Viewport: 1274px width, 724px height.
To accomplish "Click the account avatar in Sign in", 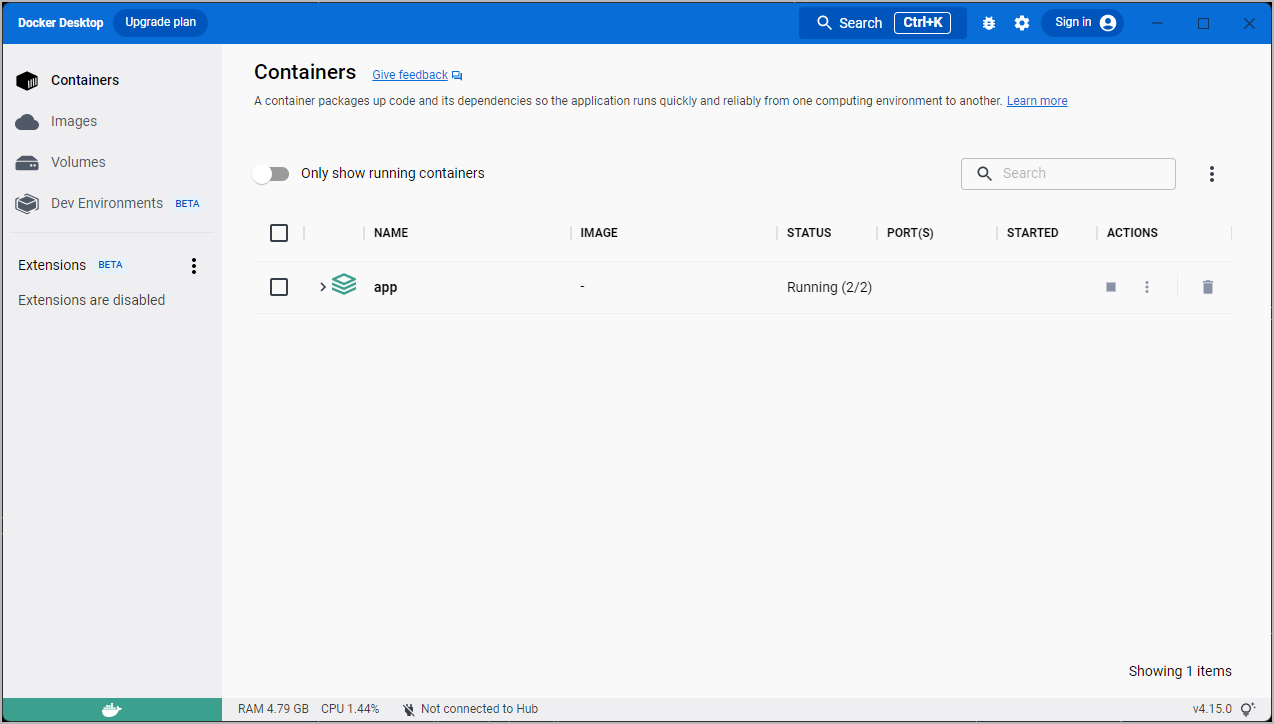I will 1108,23.
